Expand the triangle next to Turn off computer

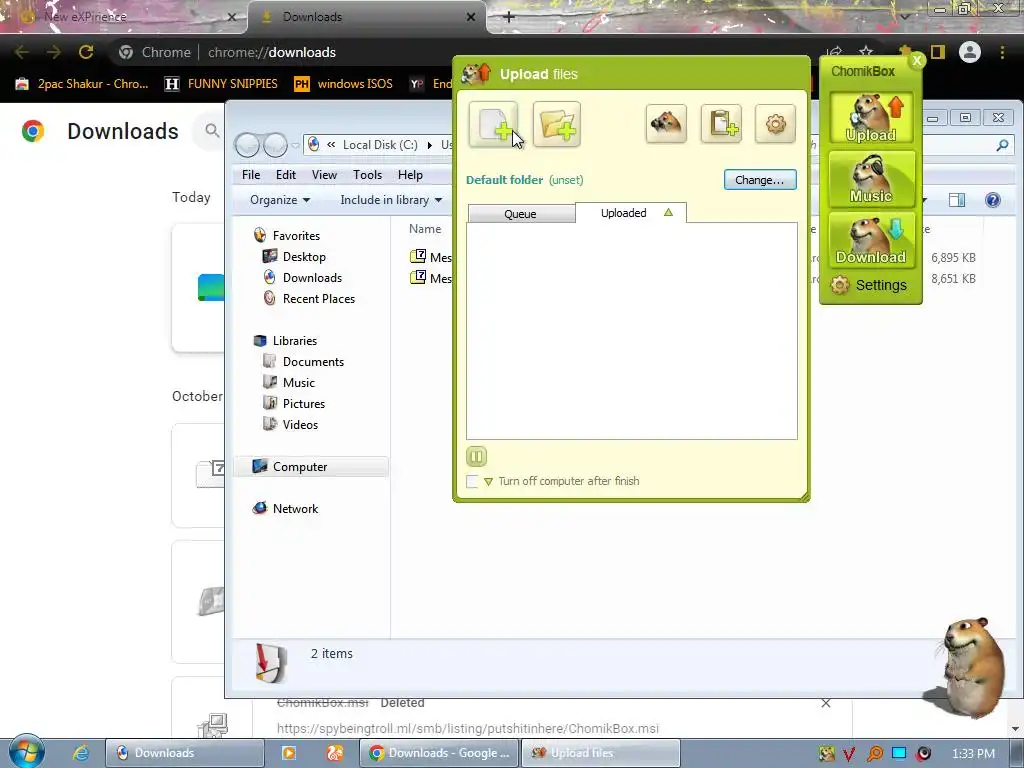click(488, 482)
